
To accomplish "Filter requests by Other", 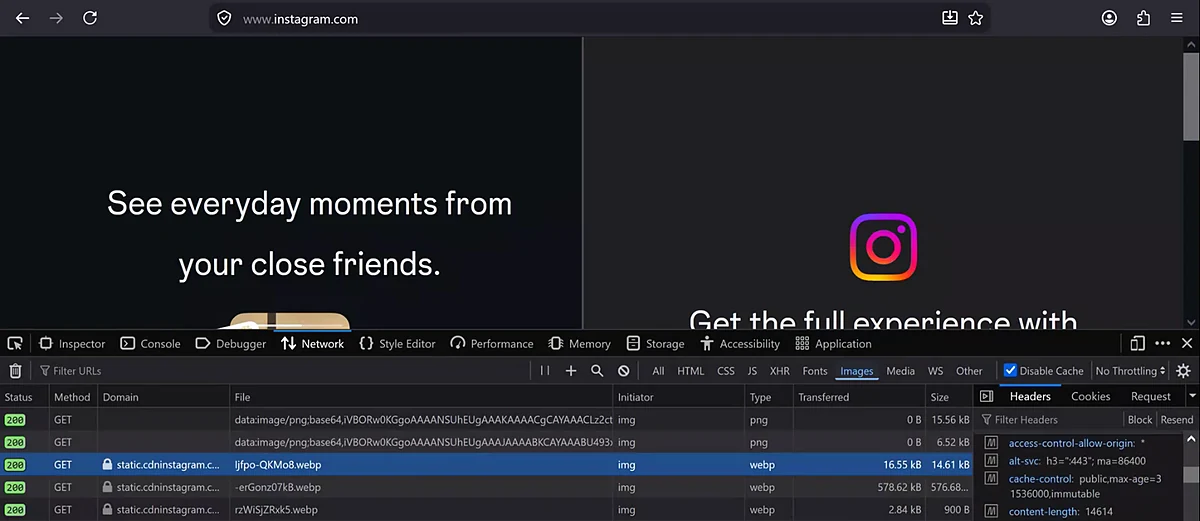I will point(969,371).
